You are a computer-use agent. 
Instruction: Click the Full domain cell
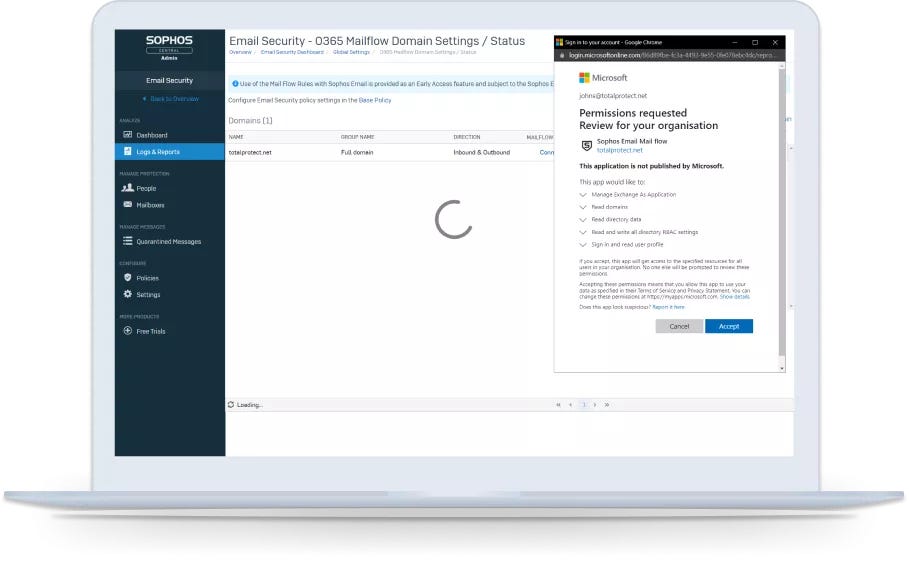tap(357, 152)
